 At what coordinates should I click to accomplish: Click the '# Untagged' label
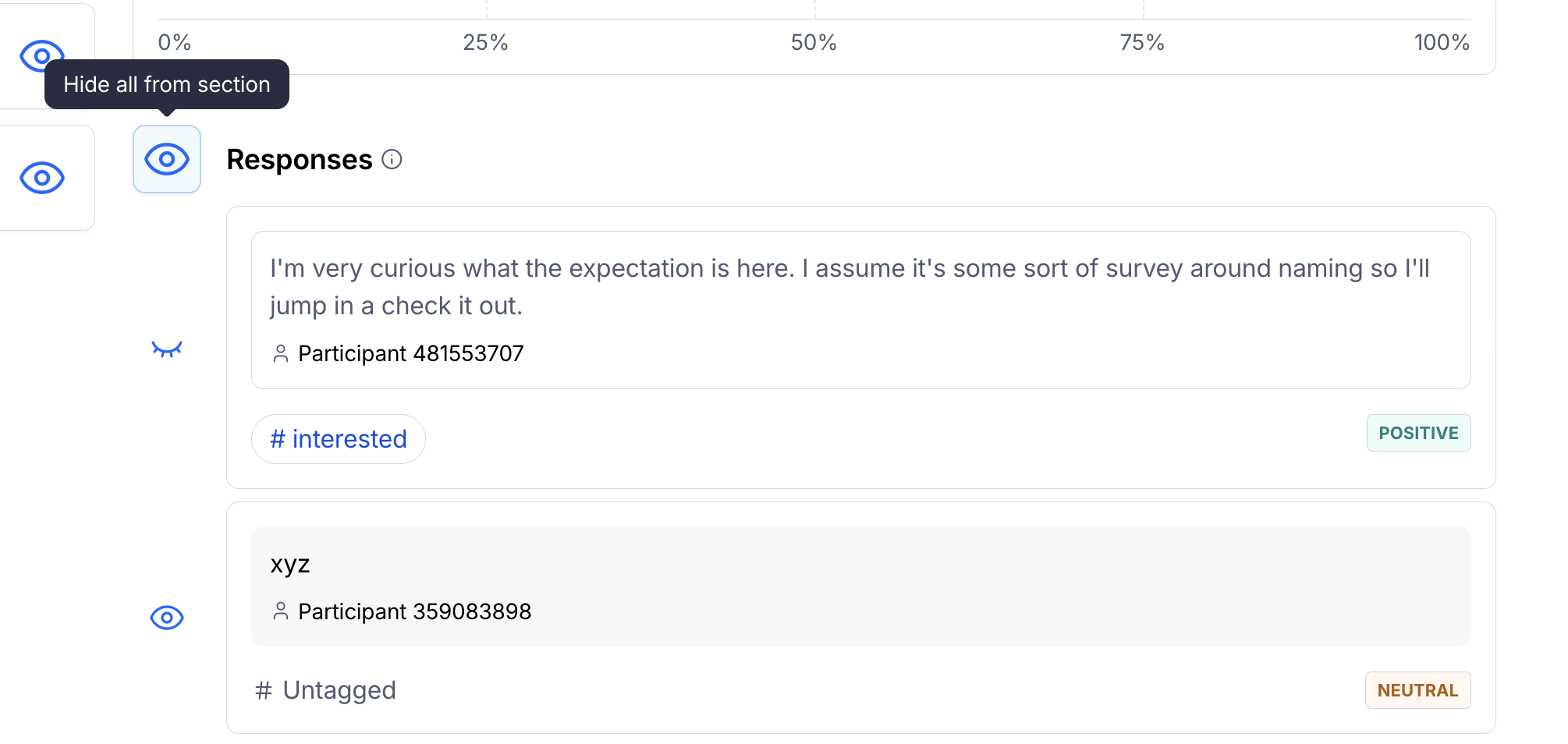(x=326, y=690)
